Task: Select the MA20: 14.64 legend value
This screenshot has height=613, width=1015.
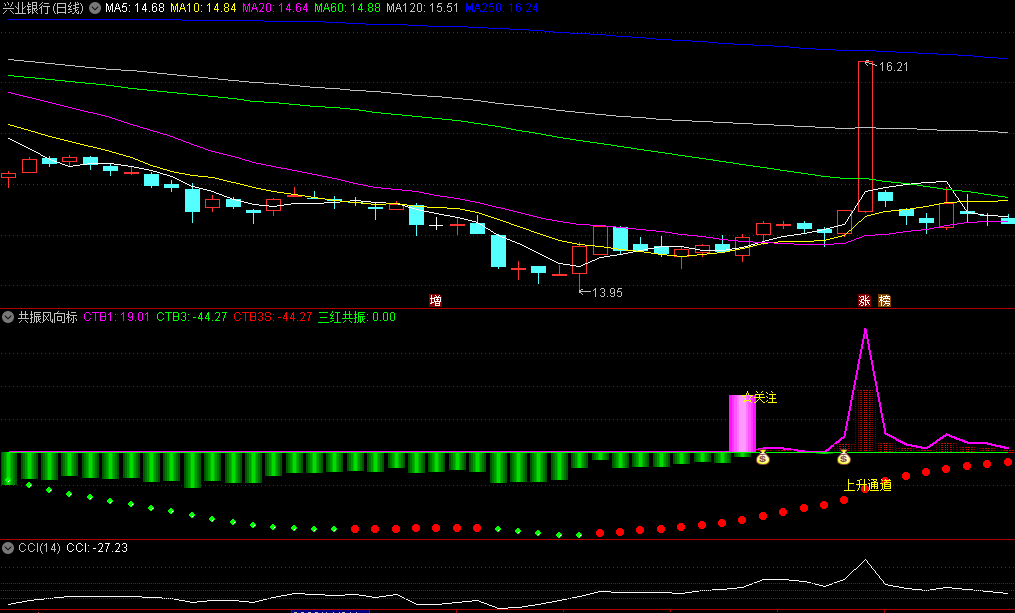Action: pos(275,8)
